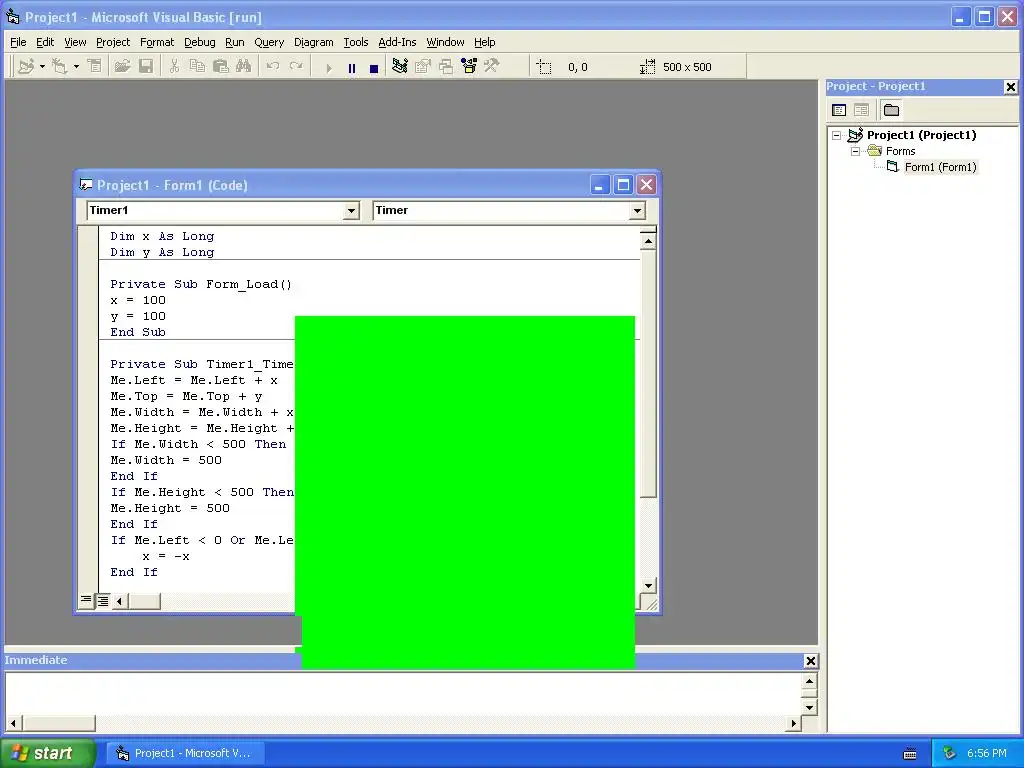This screenshot has width=1024, height=768.
Task: Click the system tray network icon
Action: click(x=949, y=753)
